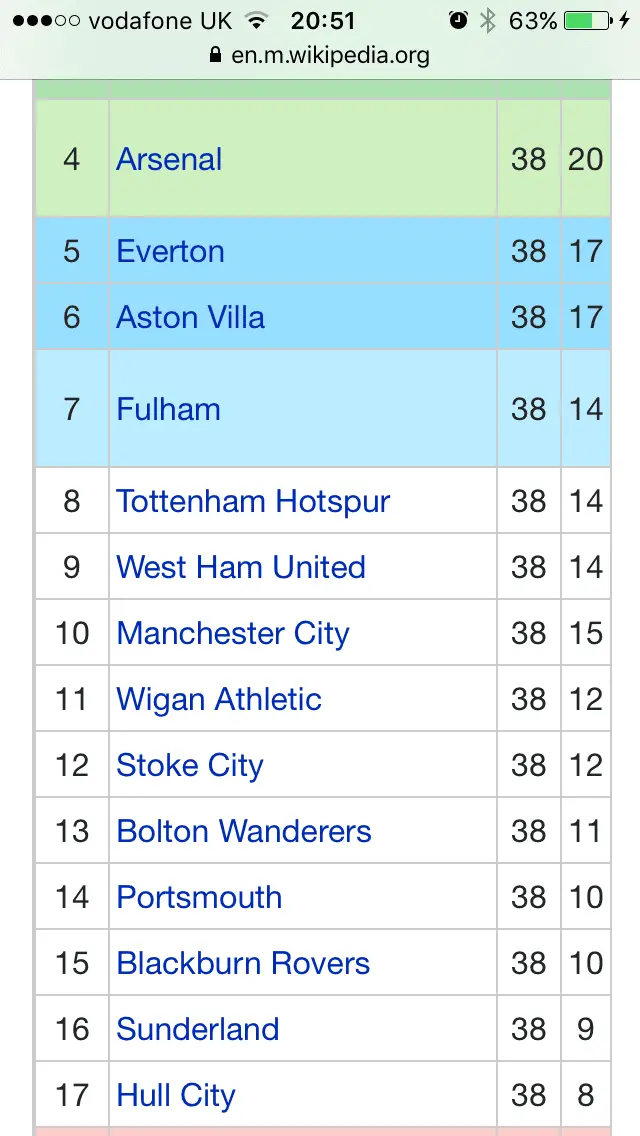Tap the Aston Villa link
The width and height of the screenshot is (640, 1136).
(x=190, y=318)
